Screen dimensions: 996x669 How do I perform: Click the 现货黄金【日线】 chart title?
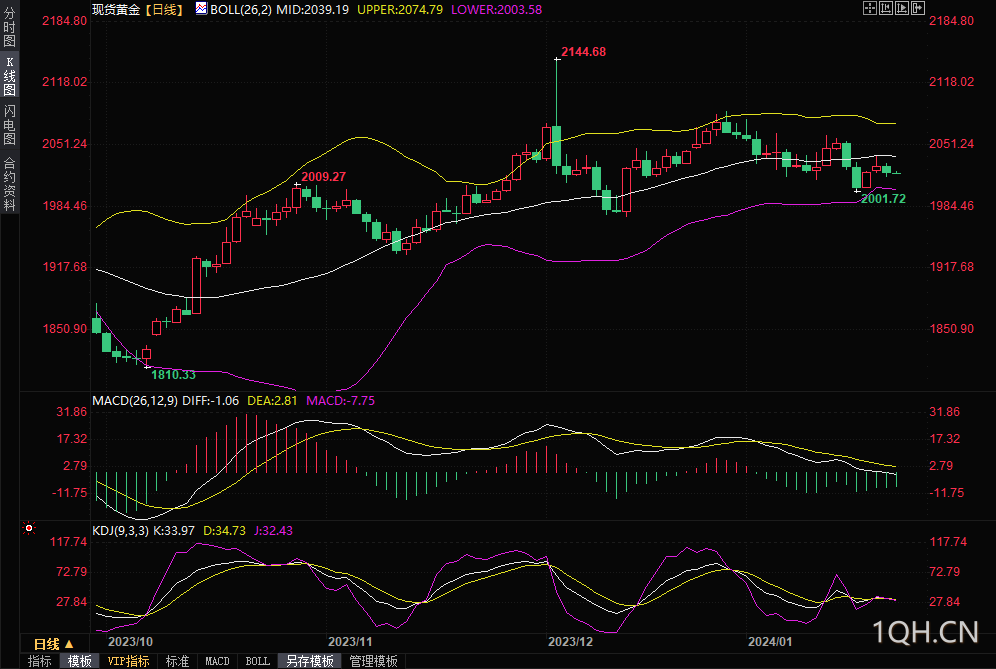tap(138, 9)
